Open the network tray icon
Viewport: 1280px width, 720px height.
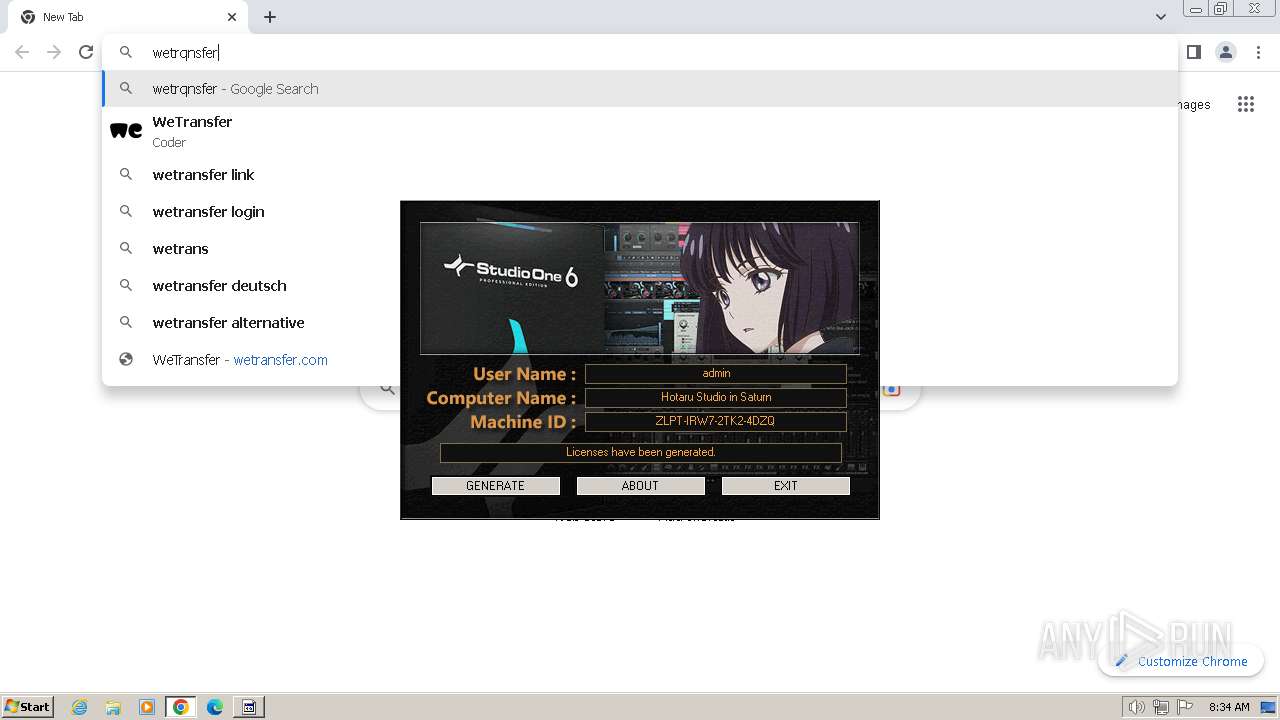pos(1161,707)
